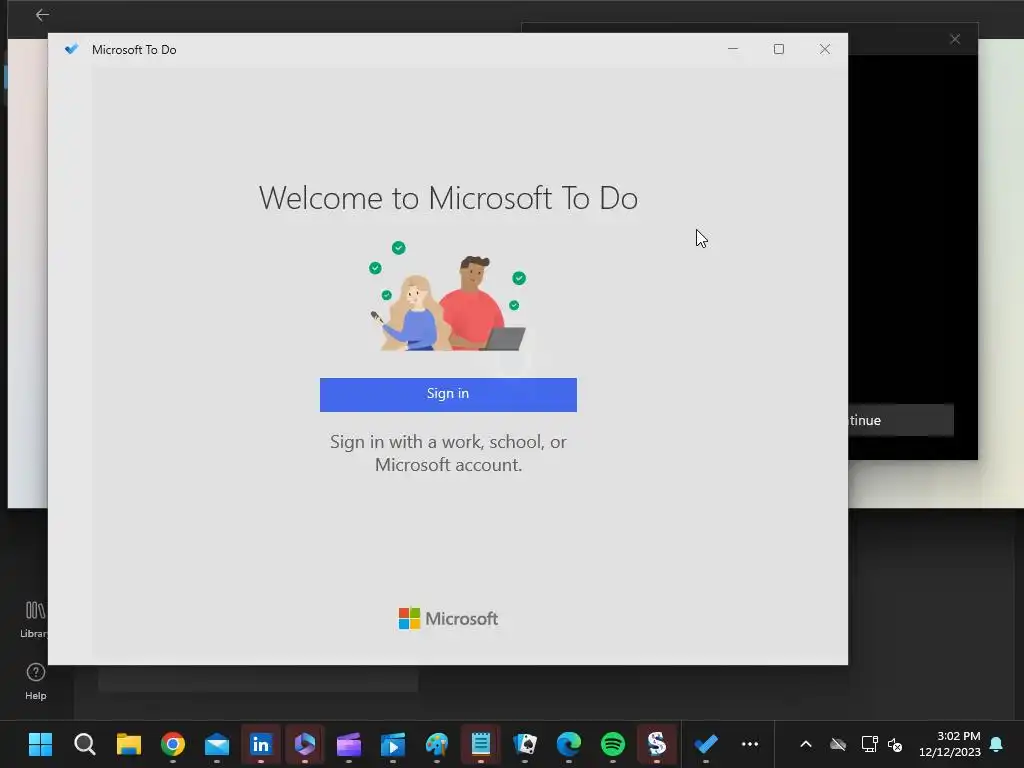Click the 'Welcome to Microsoft To Do' heading

coord(448,198)
